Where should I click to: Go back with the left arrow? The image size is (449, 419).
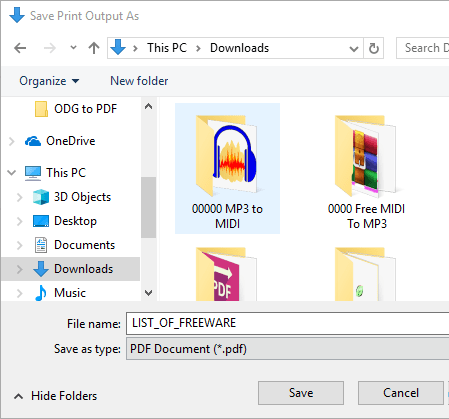coord(20,48)
